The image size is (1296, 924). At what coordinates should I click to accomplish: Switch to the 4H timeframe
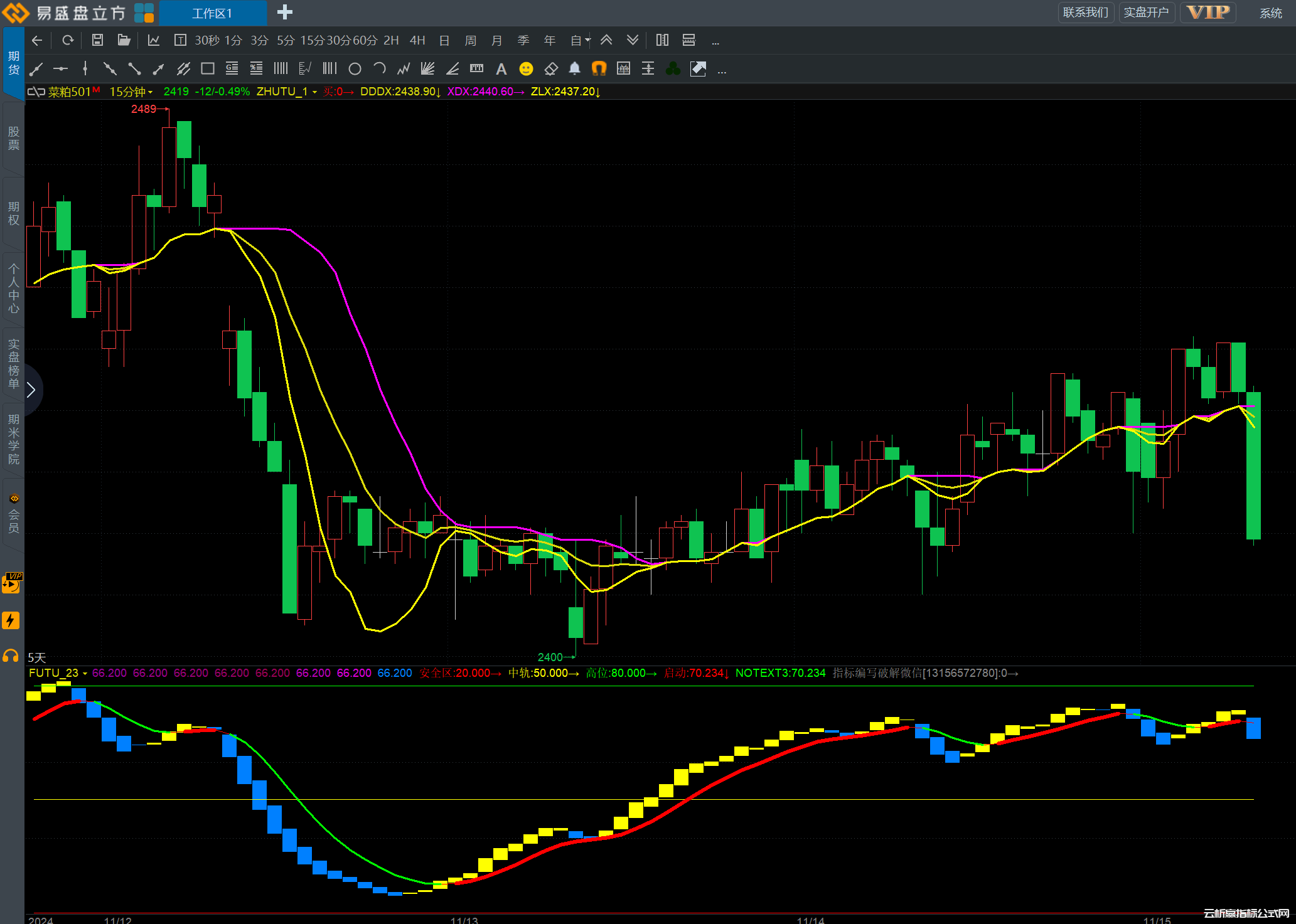(417, 41)
